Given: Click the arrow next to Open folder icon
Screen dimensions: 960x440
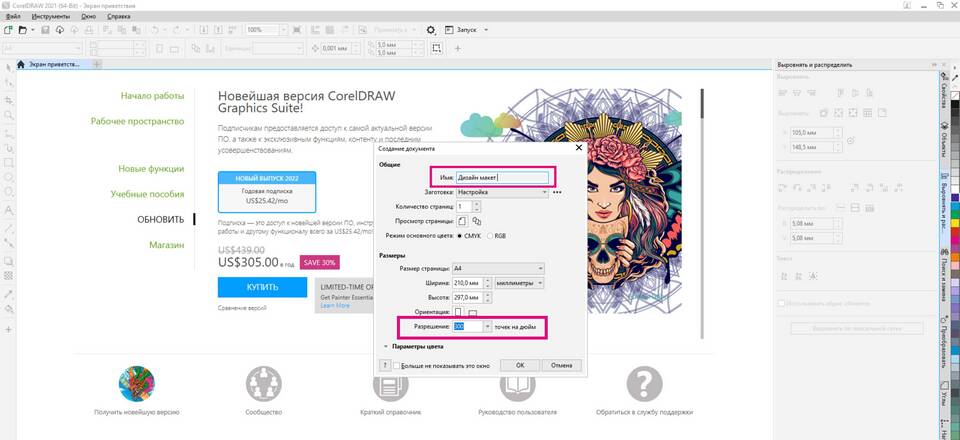Looking at the screenshot, I should pos(32,29).
